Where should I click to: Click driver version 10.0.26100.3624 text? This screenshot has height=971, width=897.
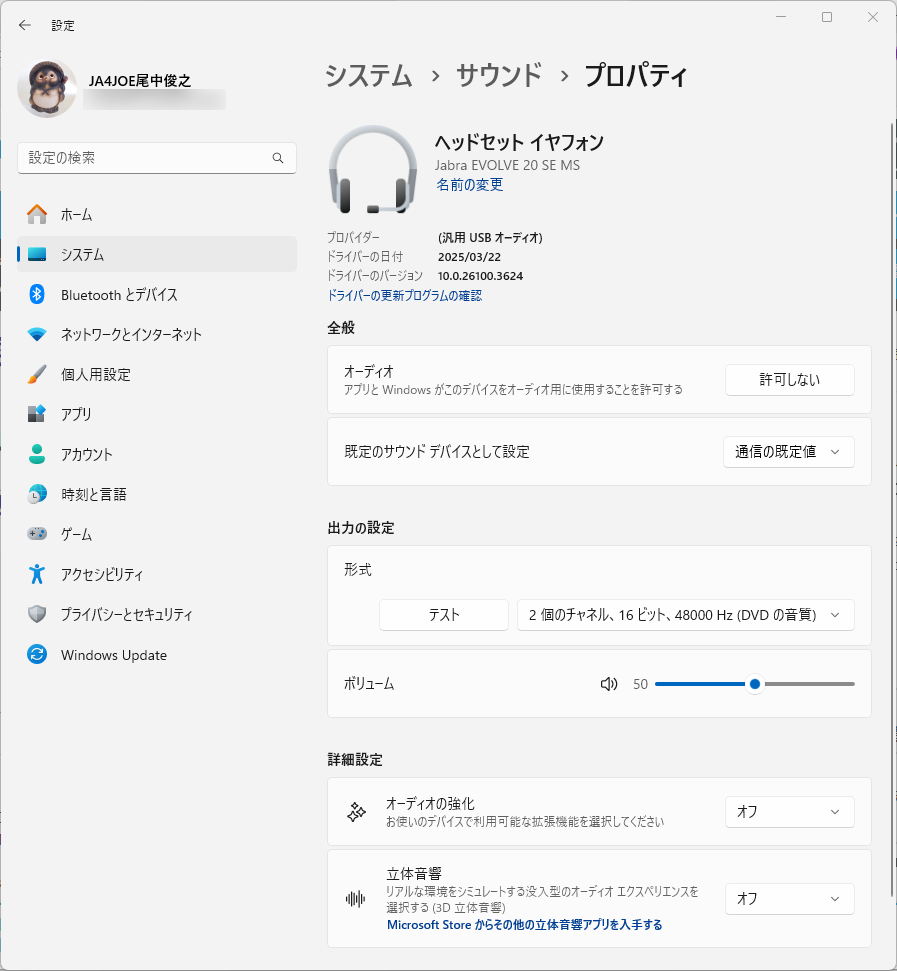[x=480, y=276]
